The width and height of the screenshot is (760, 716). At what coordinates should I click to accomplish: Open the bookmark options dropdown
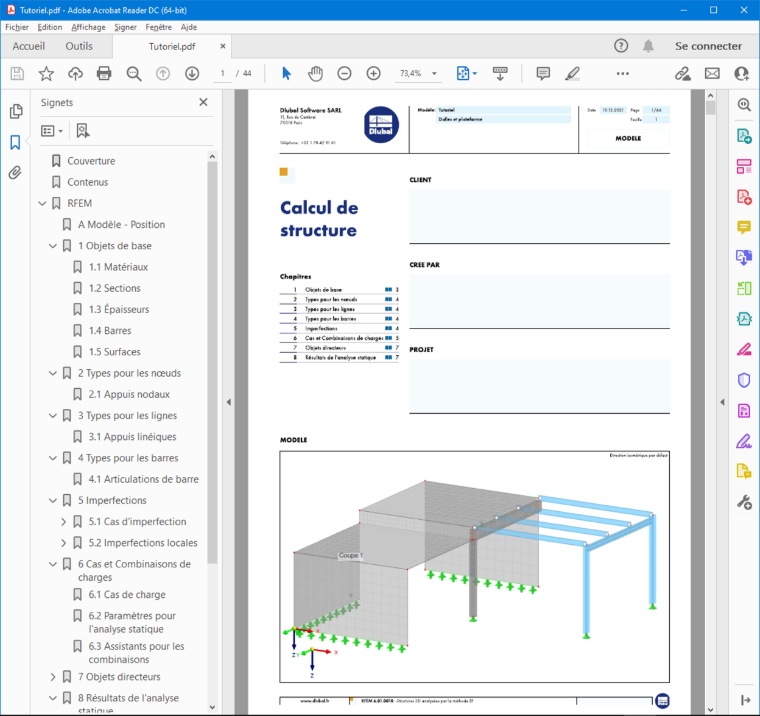tap(52, 131)
